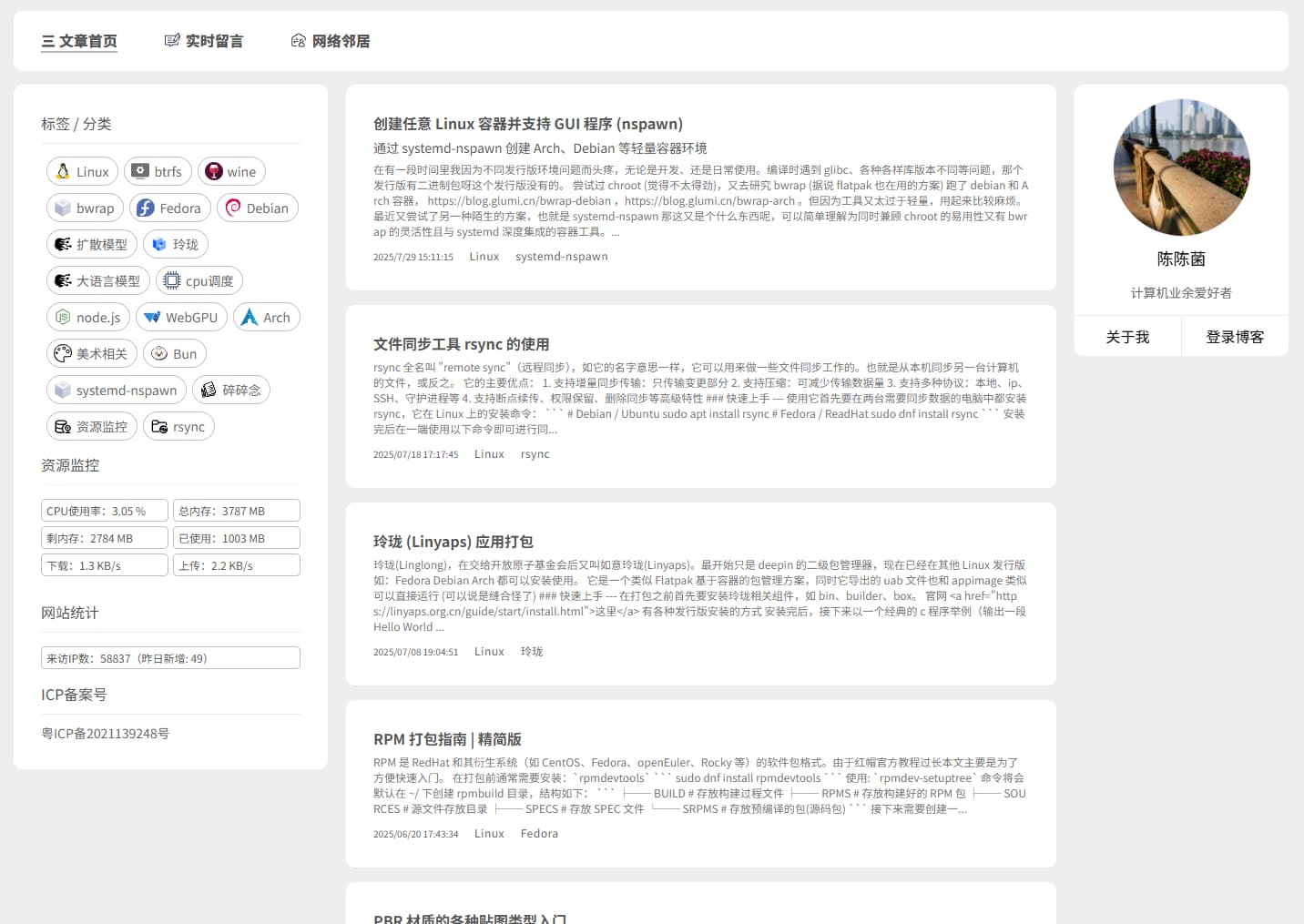
Task: Click the Linux penguin tag icon
Action: pos(63,171)
